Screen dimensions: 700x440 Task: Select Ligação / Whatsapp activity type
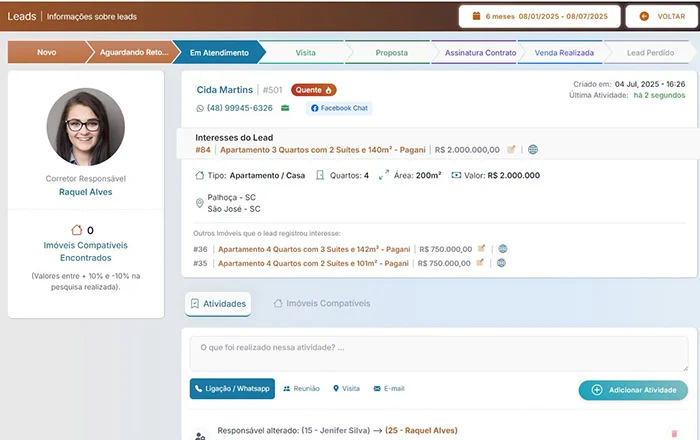(x=232, y=389)
